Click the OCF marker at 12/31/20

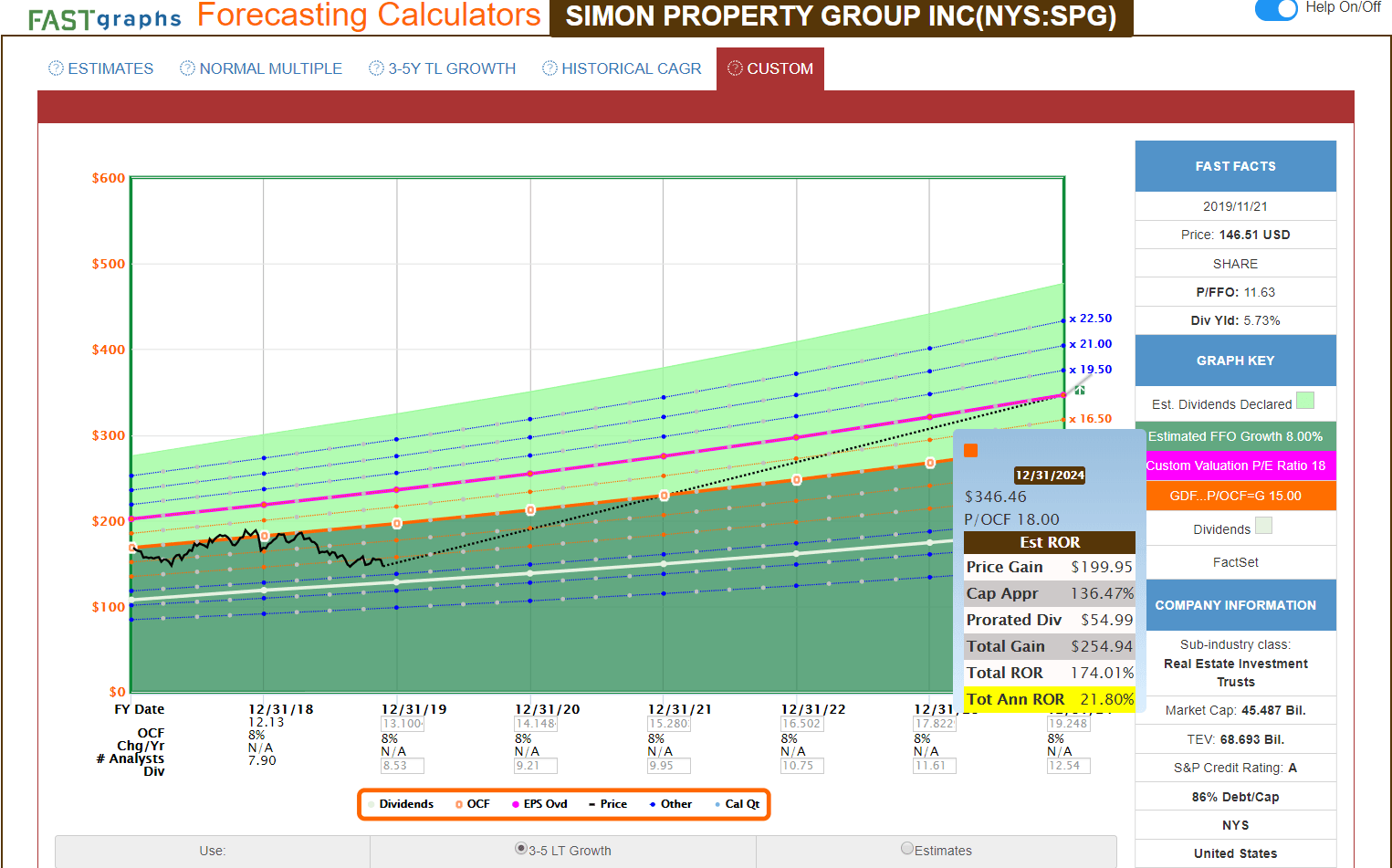tap(530, 510)
